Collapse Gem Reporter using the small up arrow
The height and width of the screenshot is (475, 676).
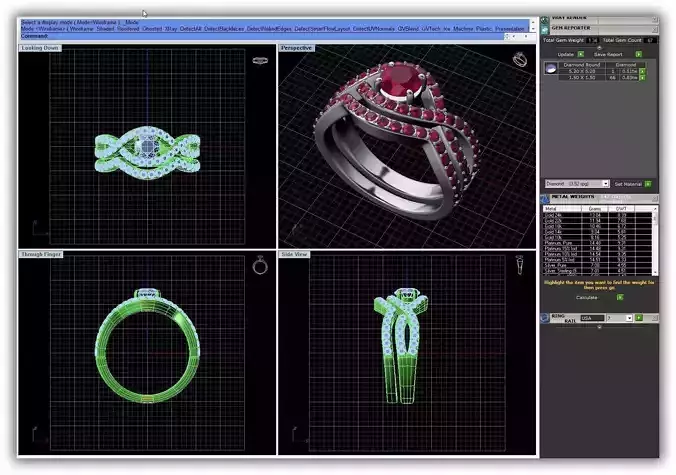click(x=599, y=47)
